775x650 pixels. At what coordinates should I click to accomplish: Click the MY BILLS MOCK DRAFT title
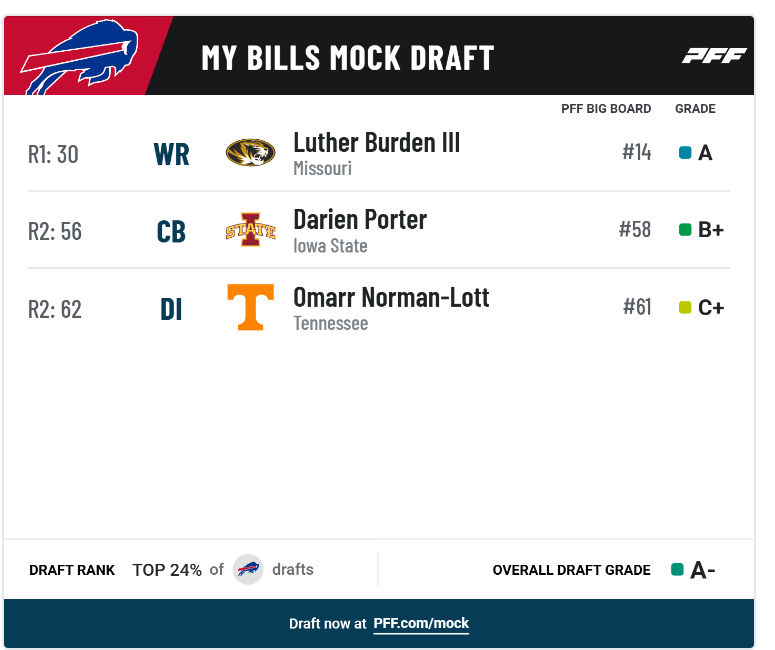click(x=347, y=58)
